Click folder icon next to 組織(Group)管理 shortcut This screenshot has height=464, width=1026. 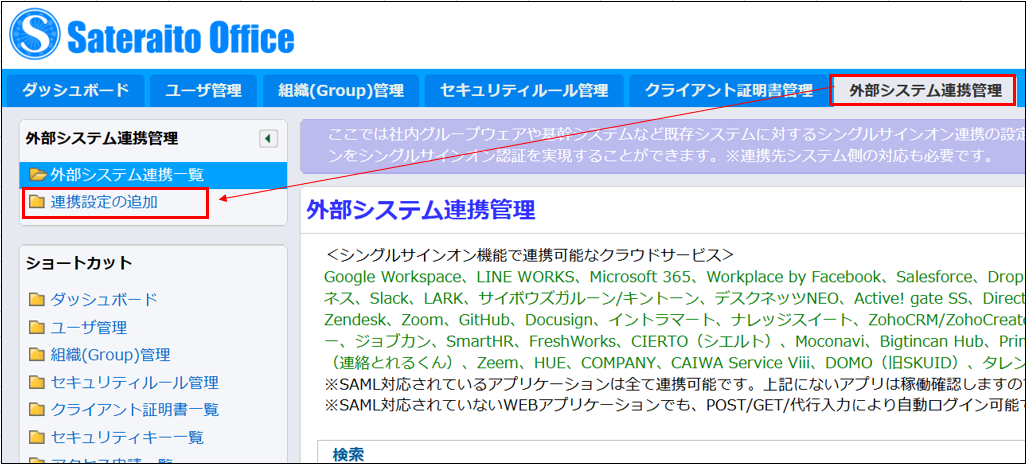pos(36,355)
